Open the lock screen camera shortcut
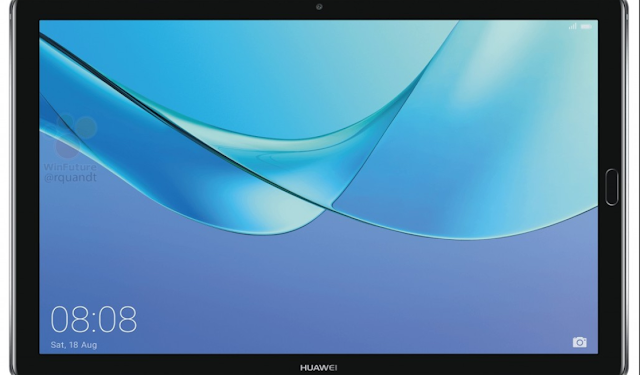 (579, 342)
